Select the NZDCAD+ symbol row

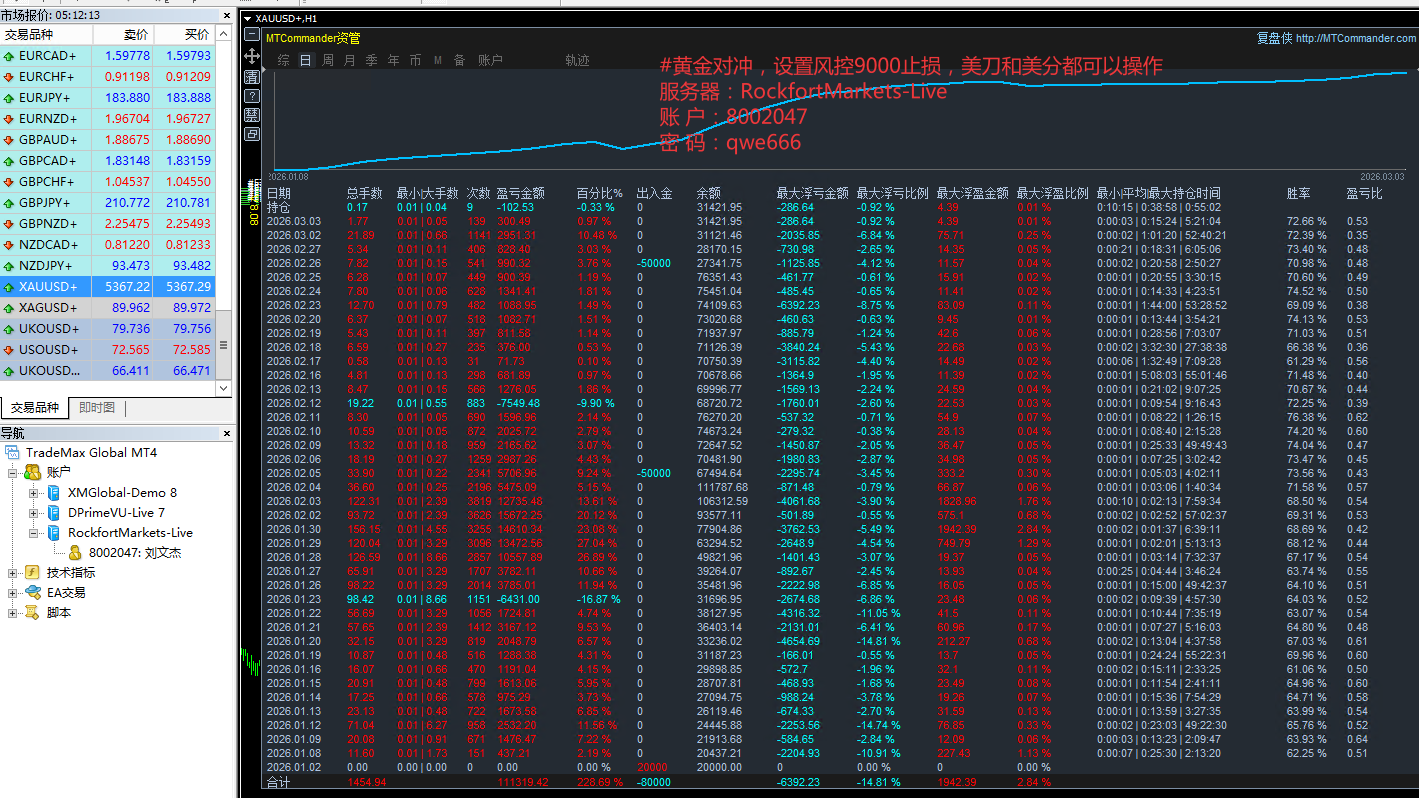108,245
